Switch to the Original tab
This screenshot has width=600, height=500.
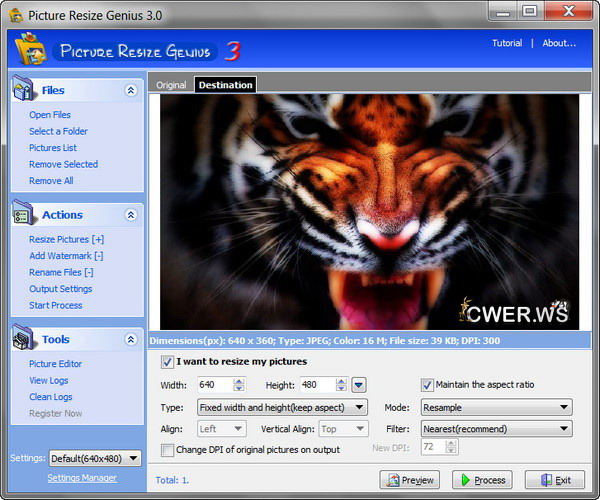[171, 85]
